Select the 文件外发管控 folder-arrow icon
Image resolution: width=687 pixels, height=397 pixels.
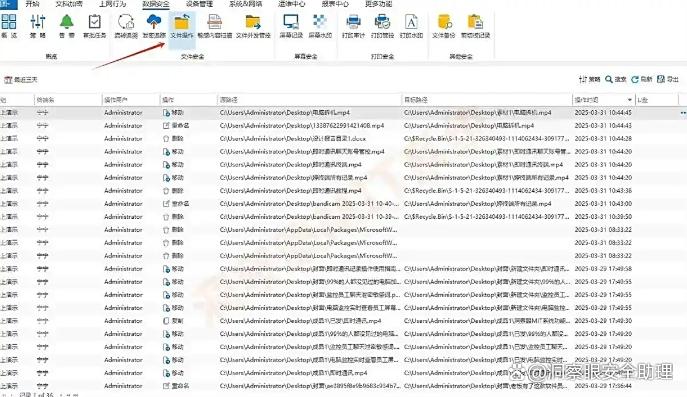253,26
